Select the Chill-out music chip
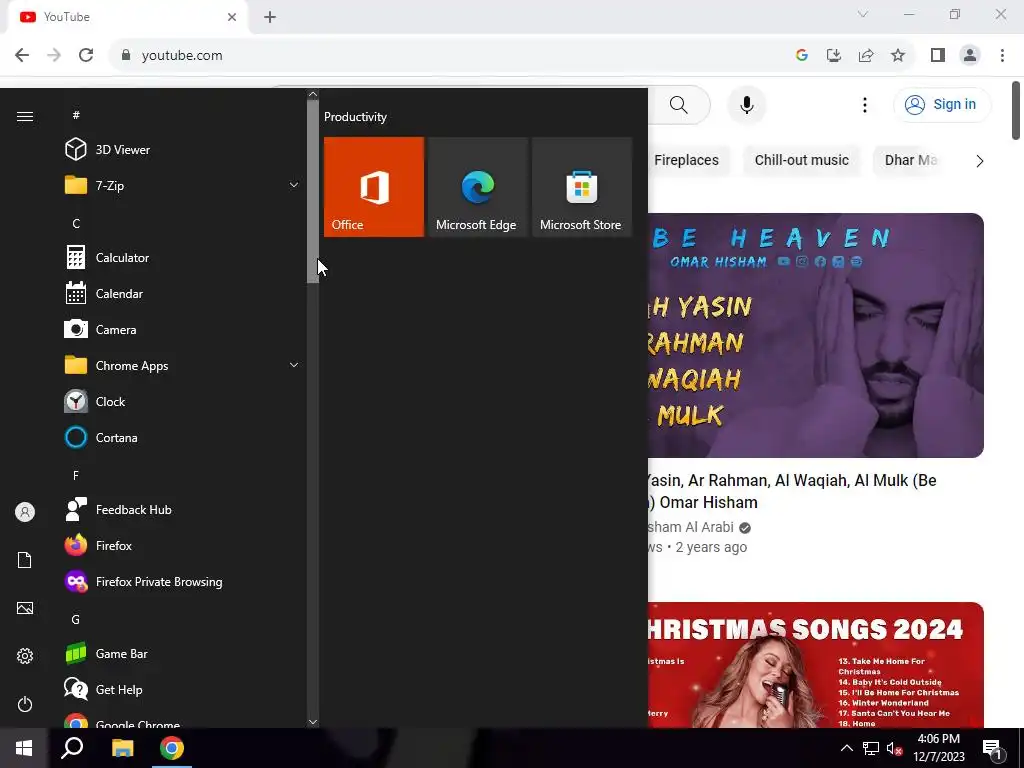This screenshot has height=768, width=1024. (x=801, y=161)
